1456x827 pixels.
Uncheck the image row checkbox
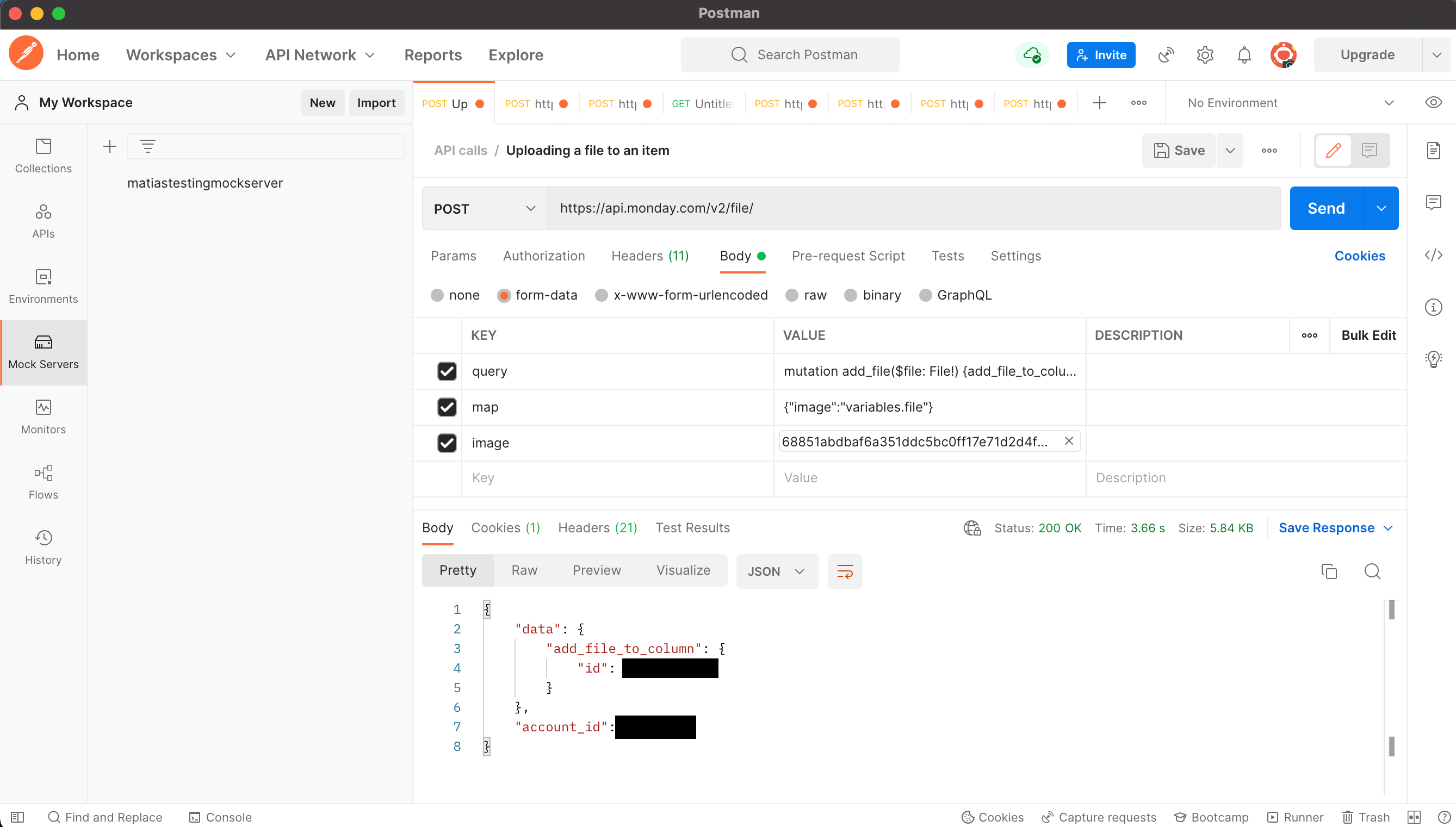[x=447, y=443]
